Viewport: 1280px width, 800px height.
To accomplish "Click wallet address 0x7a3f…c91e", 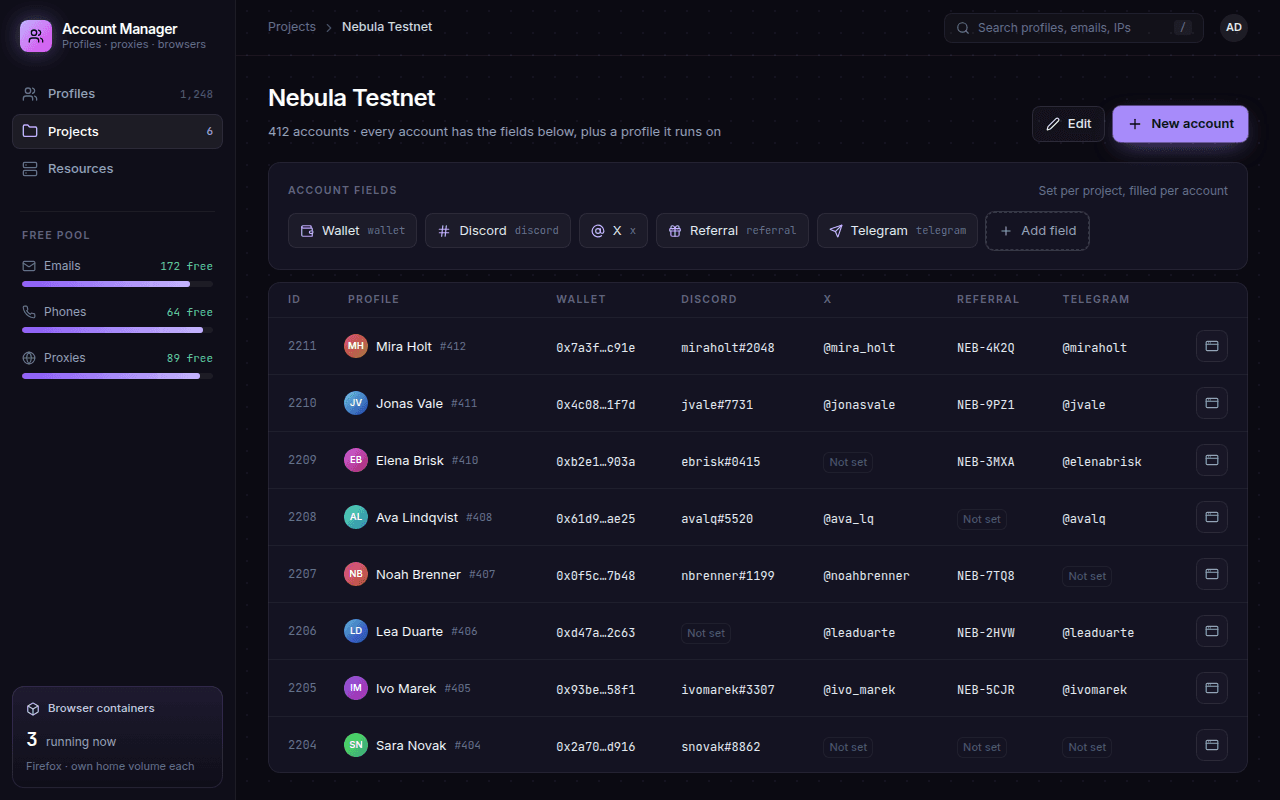I will 596,348.
